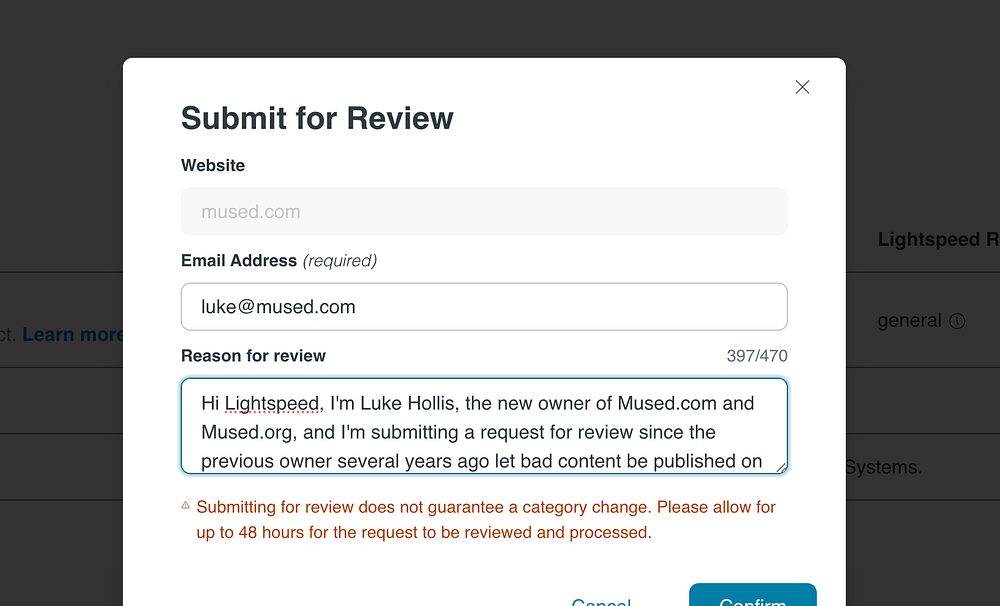
Task: Click the Website field label
Action: 213,165
